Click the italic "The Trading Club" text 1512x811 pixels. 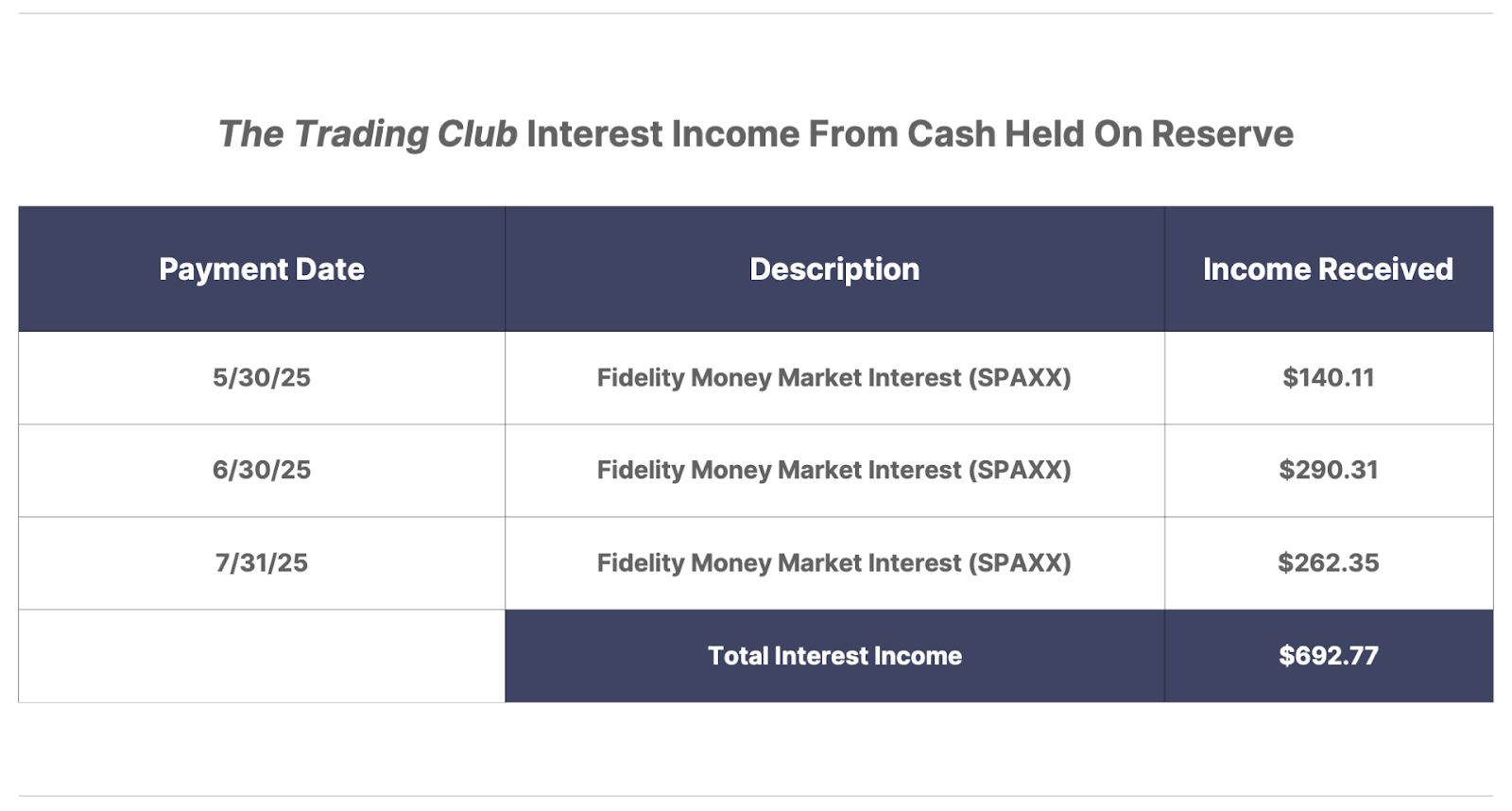[368, 134]
